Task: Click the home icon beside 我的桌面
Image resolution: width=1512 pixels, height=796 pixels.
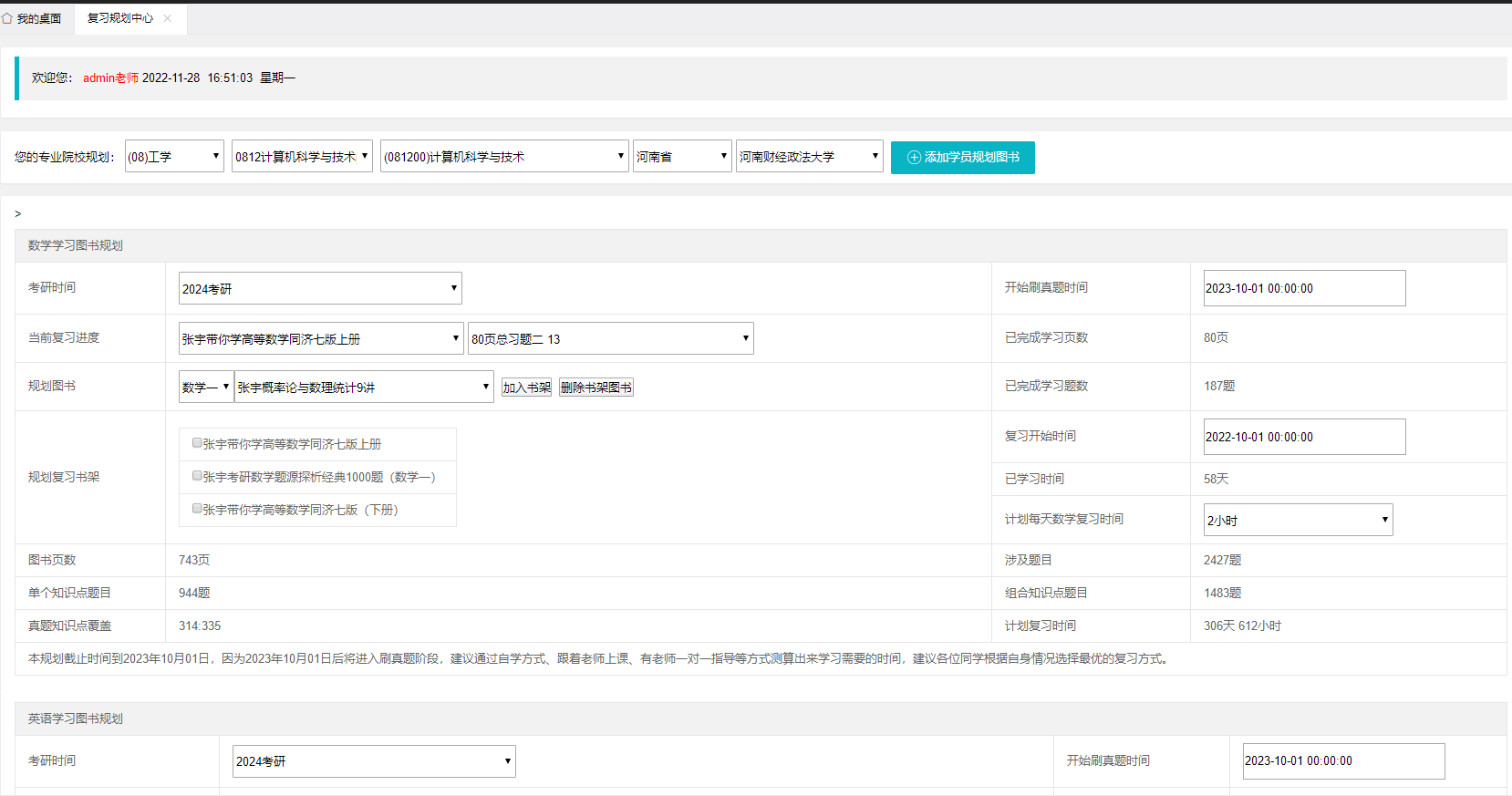Action: pyautogui.click(x=7, y=18)
